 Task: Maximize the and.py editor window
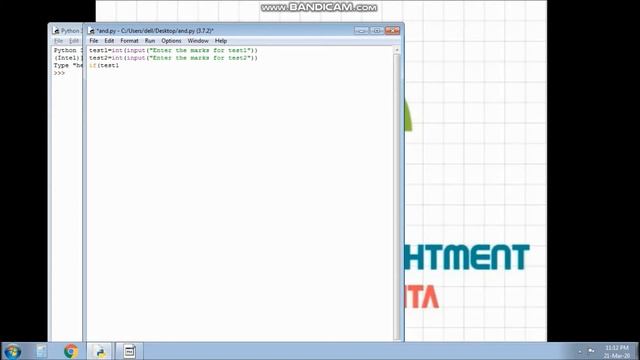pos(377,31)
